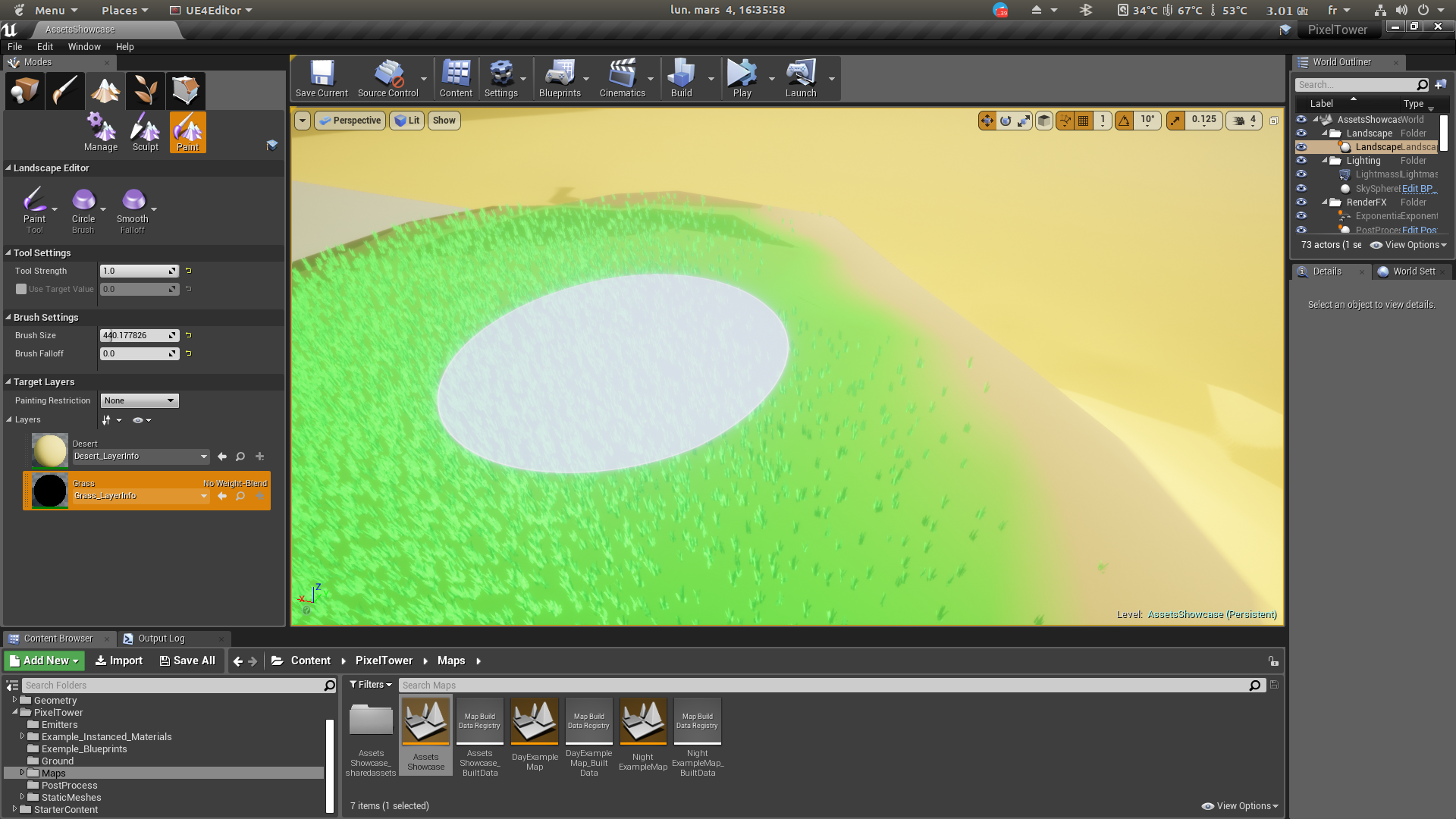Image resolution: width=1456 pixels, height=819 pixels.
Task: Create new folder in World Outliner
Action: coord(1441,84)
